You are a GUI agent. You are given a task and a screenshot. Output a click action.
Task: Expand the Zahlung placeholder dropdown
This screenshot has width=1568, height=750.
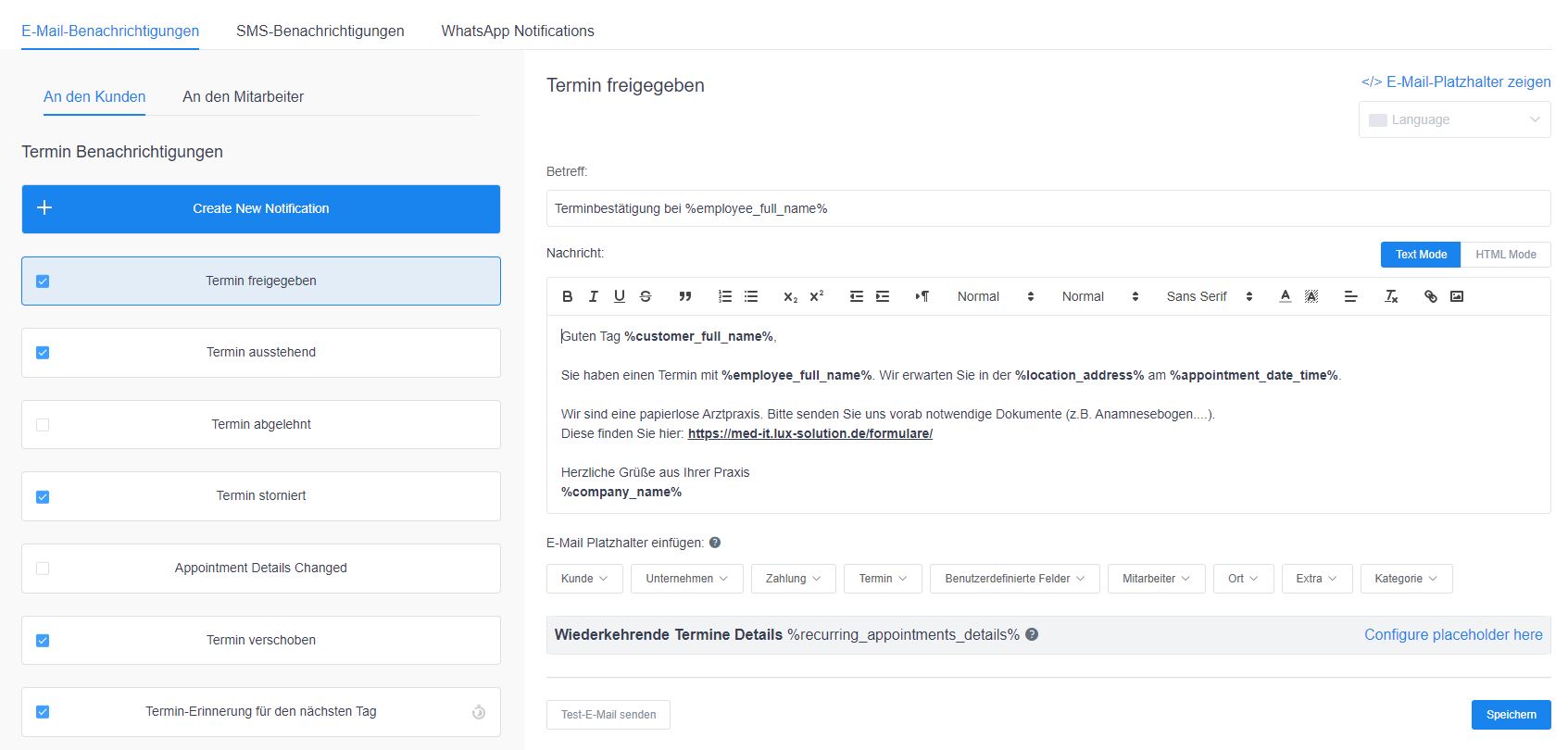(793, 579)
